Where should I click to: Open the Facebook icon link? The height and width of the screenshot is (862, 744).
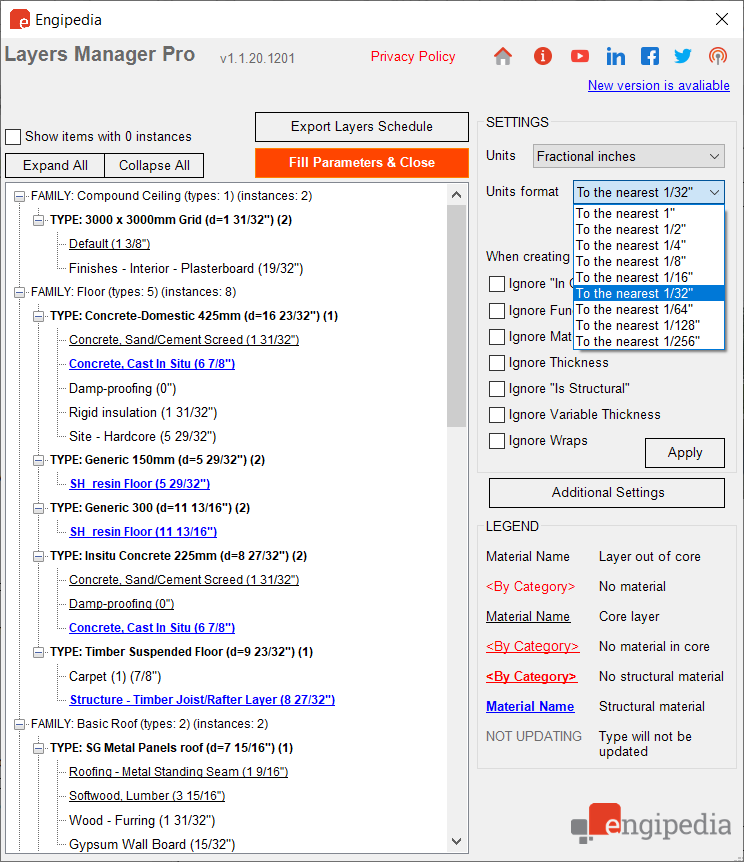pyautogui.click(x=650, y=56)
